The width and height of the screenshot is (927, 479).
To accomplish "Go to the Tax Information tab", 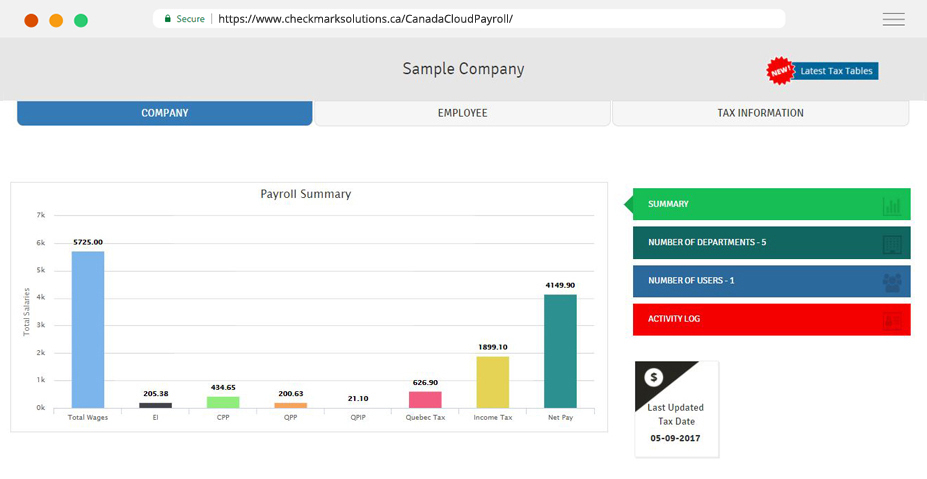I will [760, 113].
